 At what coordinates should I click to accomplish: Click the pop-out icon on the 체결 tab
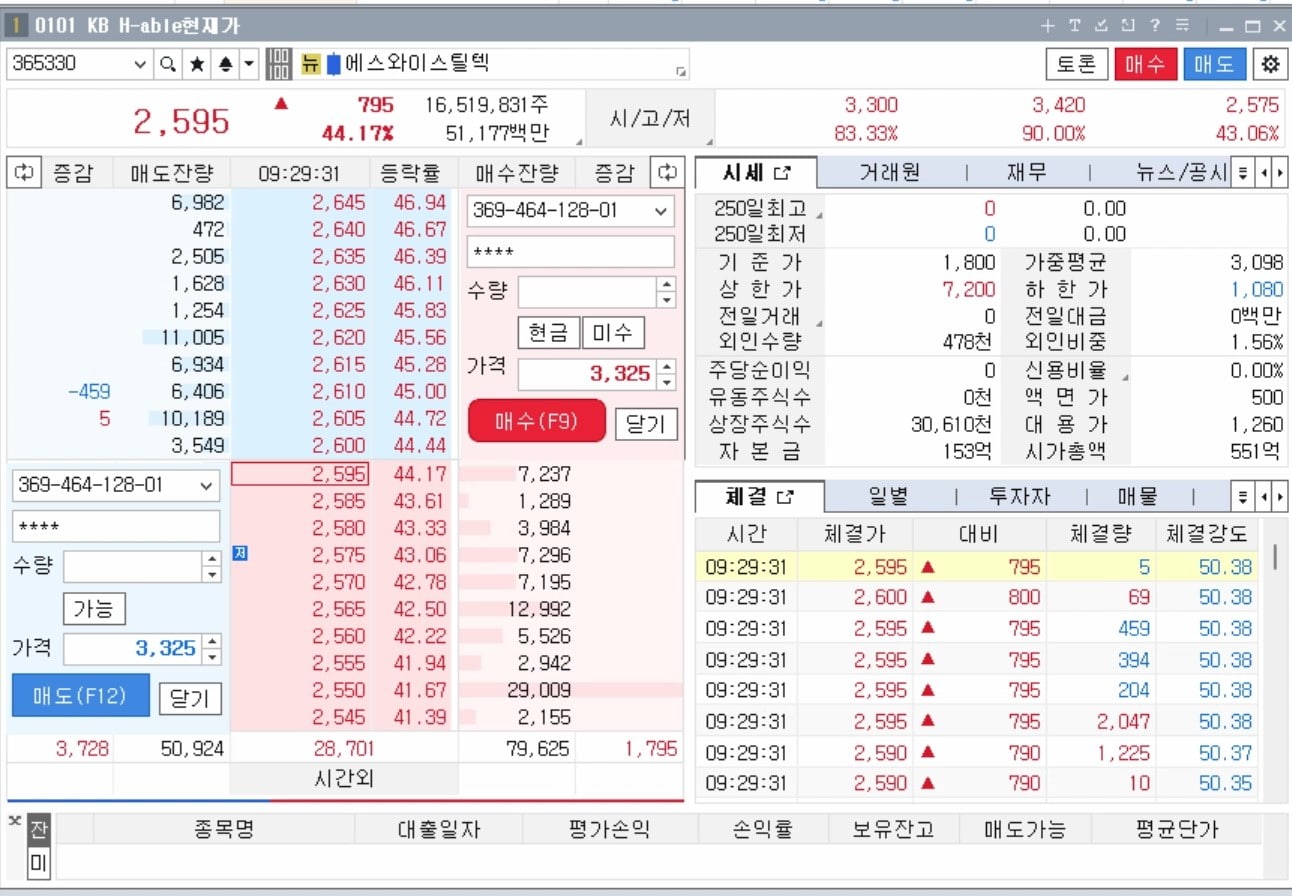tap(785, 496)
